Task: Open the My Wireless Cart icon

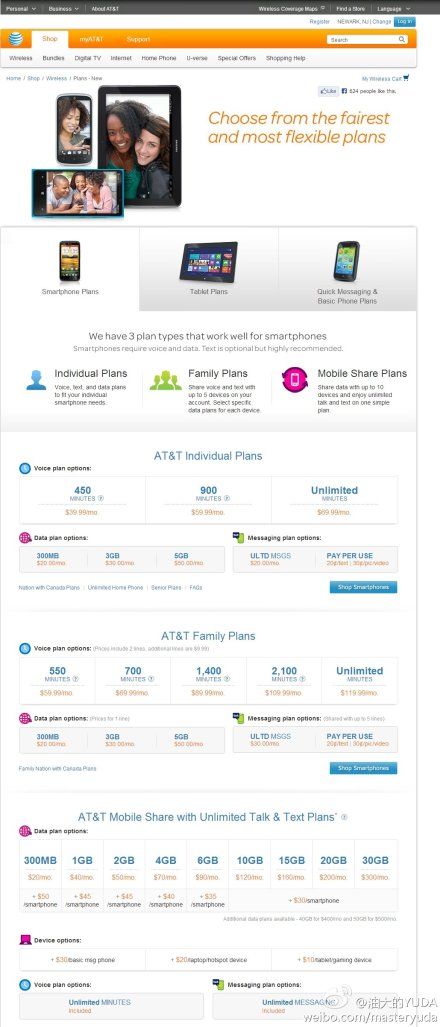Action: point(406,78)
